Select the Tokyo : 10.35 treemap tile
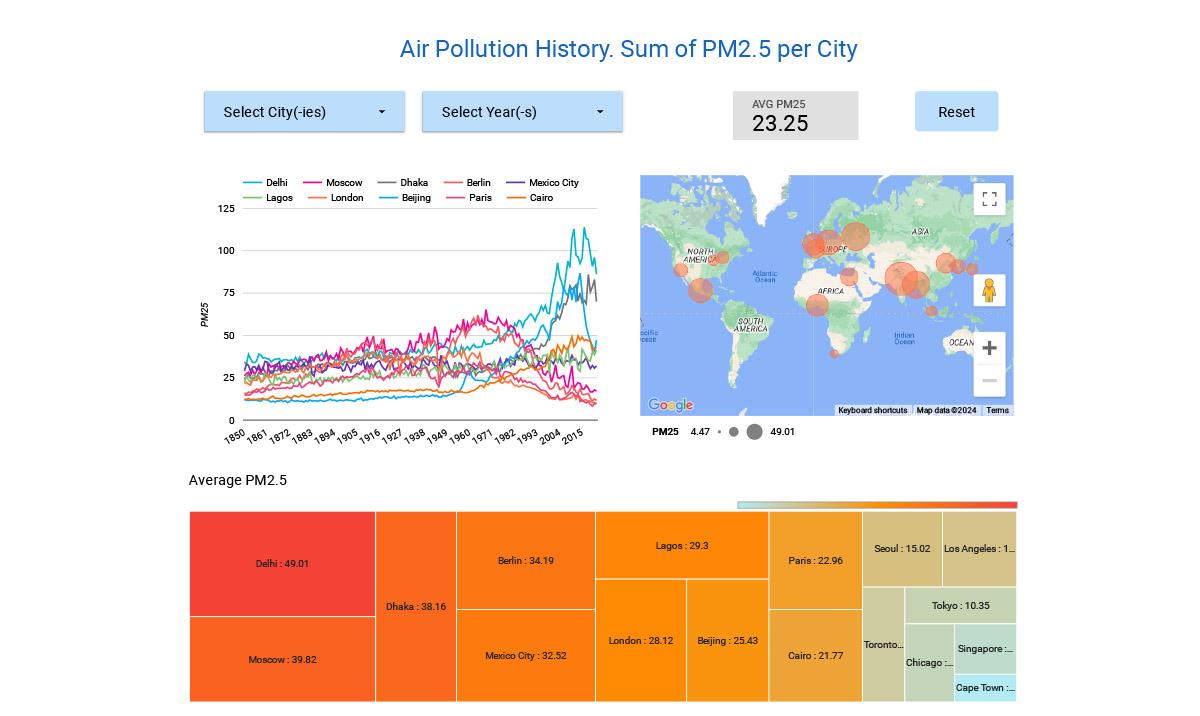This screenshot has height=716, width=1200. tap(960, 605)
